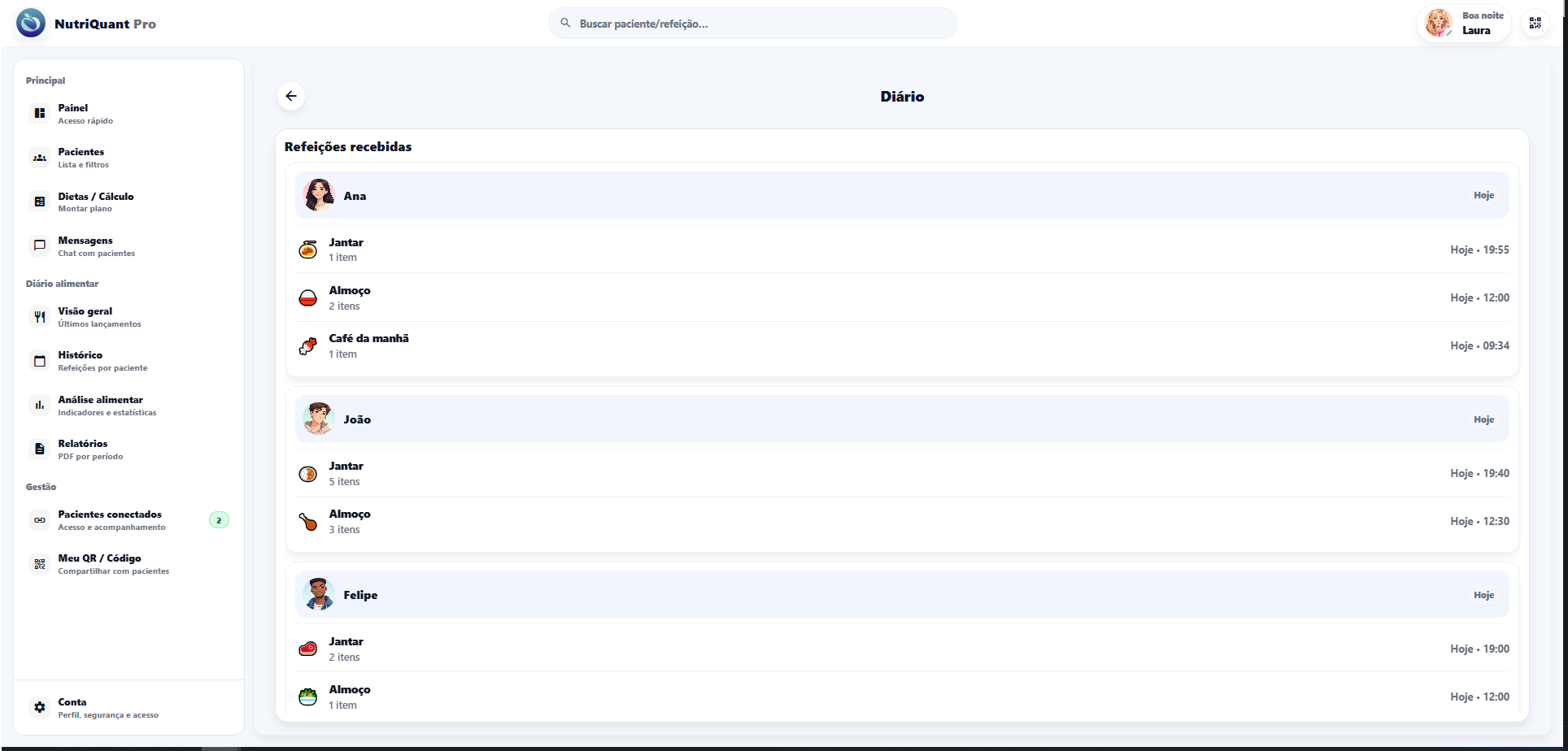Click the Conta gear icon
The image size is (1568, 751).
[x=40, y=708]
